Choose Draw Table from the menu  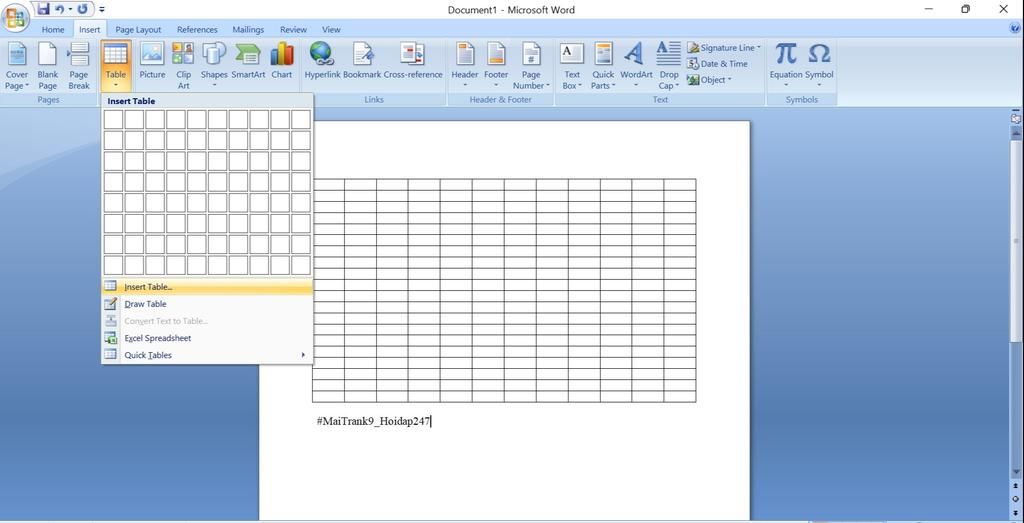tap(208, 304)
